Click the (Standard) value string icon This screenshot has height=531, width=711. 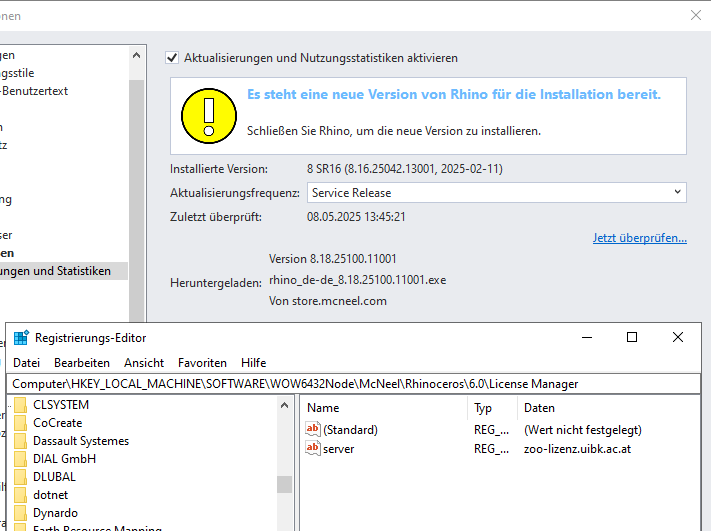(313, 429)
